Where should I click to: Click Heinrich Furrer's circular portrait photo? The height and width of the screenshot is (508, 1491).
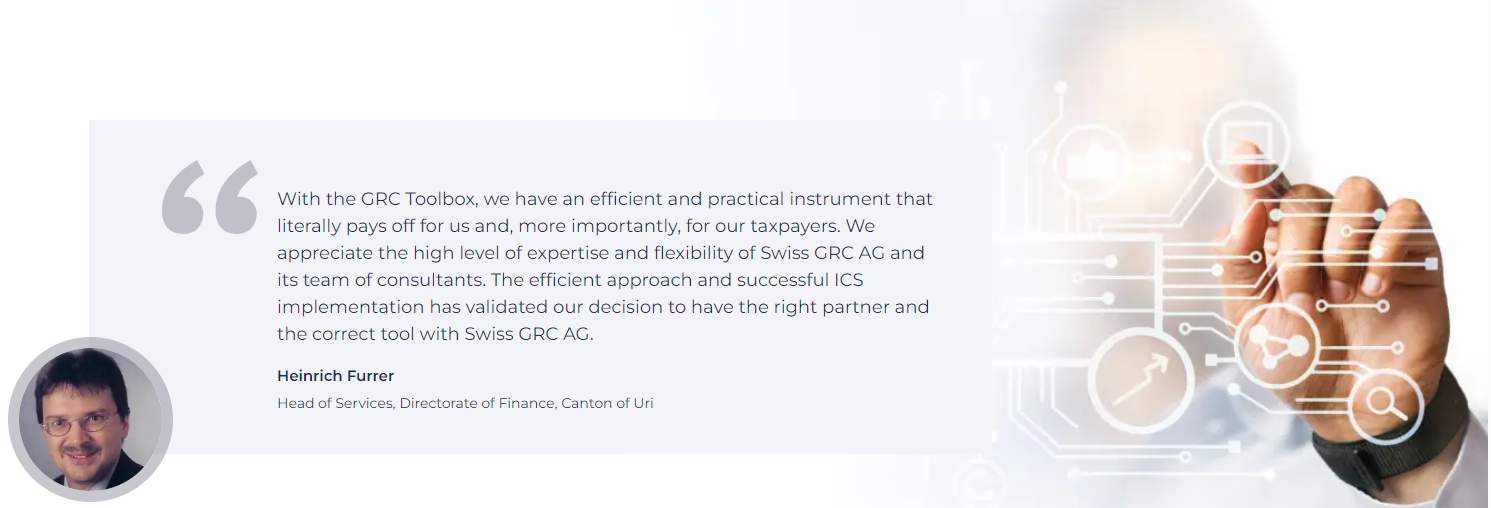click(91, 419)
